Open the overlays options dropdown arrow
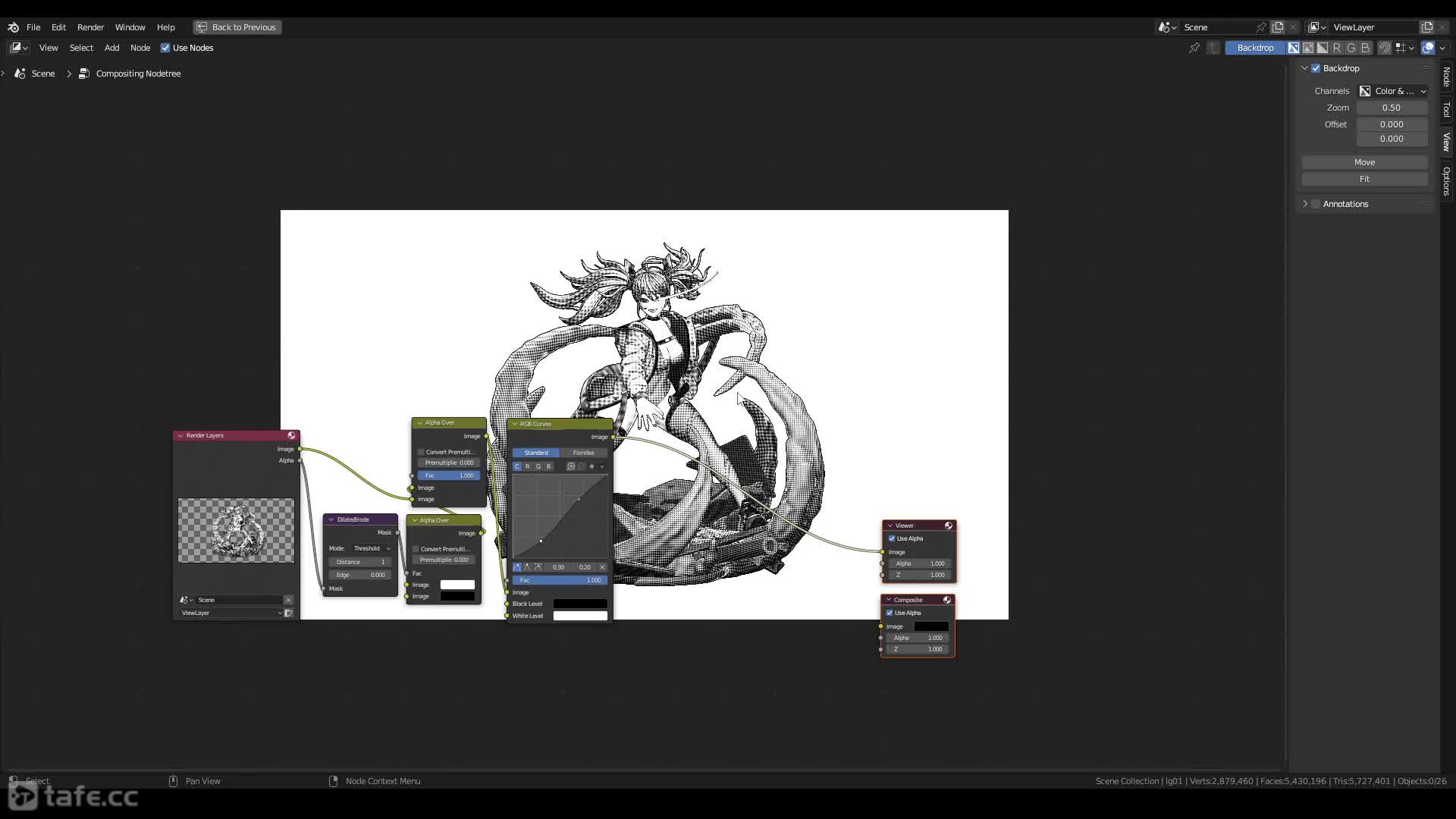This screenshot has height=819, width=1456. (1442, 48)
